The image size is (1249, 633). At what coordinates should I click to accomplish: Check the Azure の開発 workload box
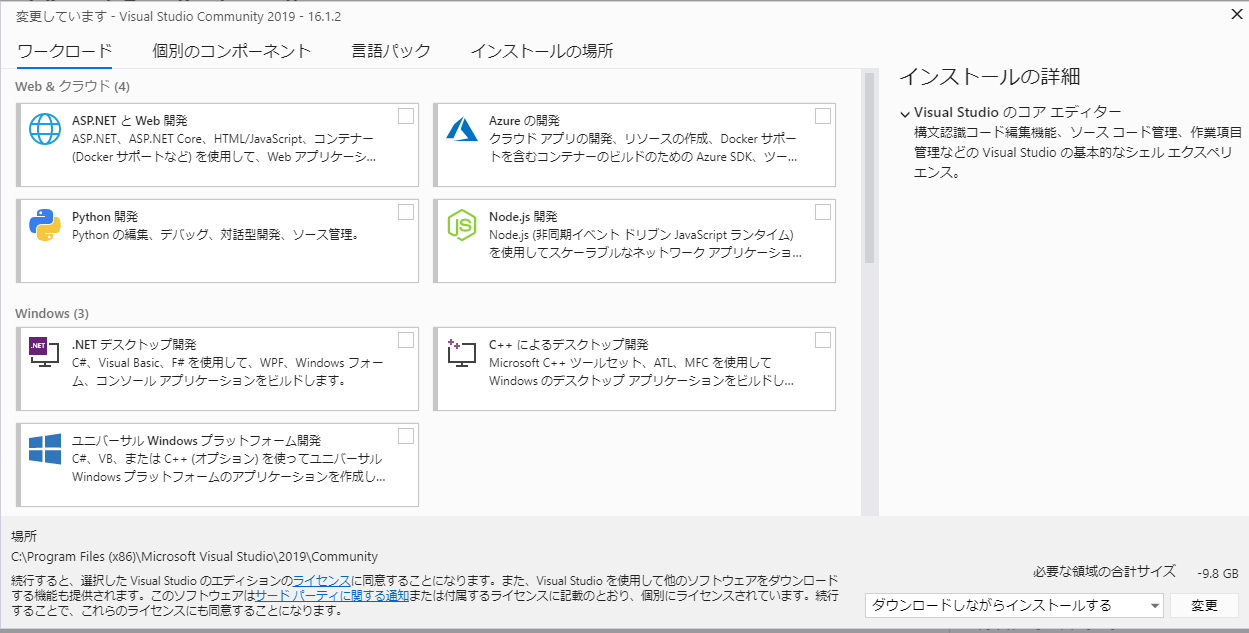coord(823,116)
